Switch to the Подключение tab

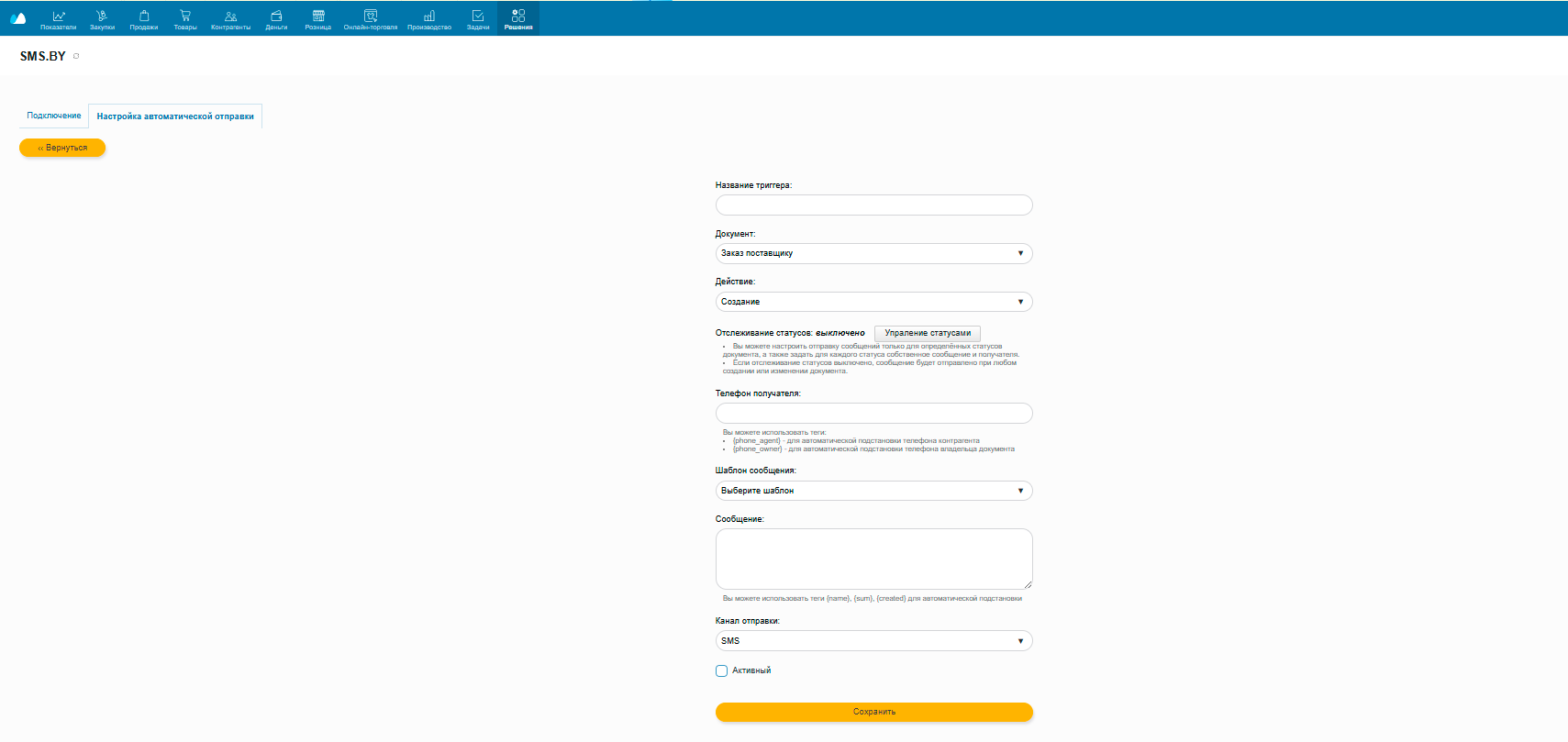pyautogui.click(x=54, y=116)
